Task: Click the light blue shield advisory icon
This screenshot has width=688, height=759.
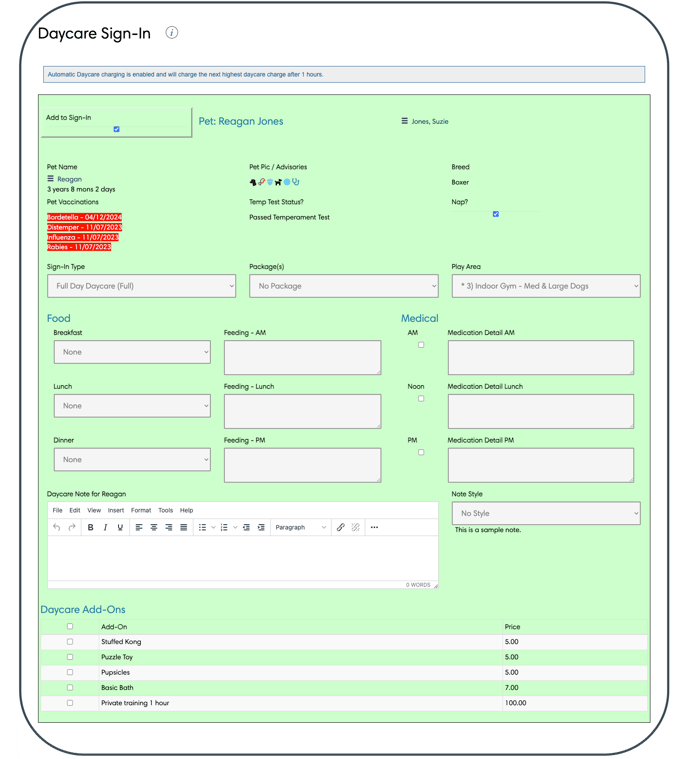Action: tap(270, 182)
